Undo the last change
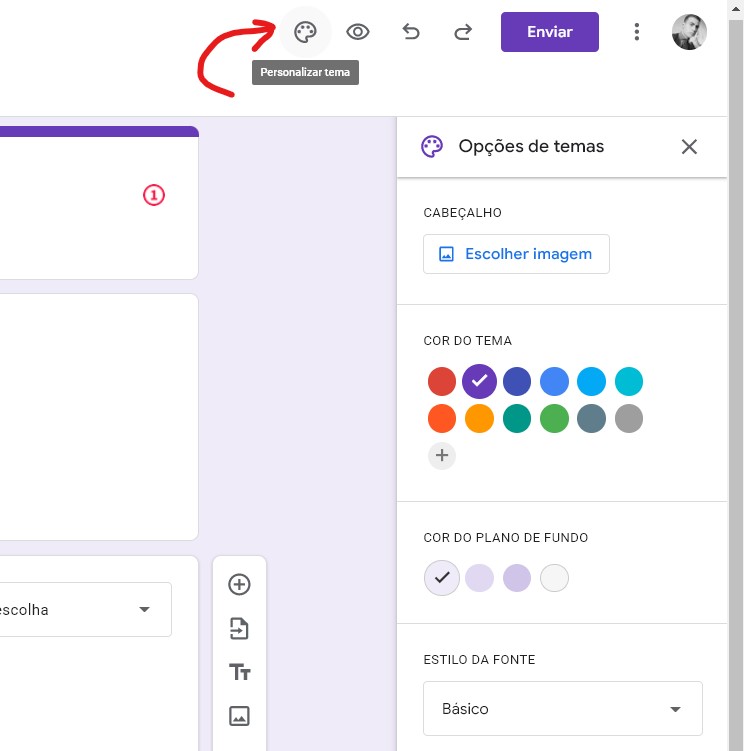This screenshot has width=744, height=751. pos(411,32)
